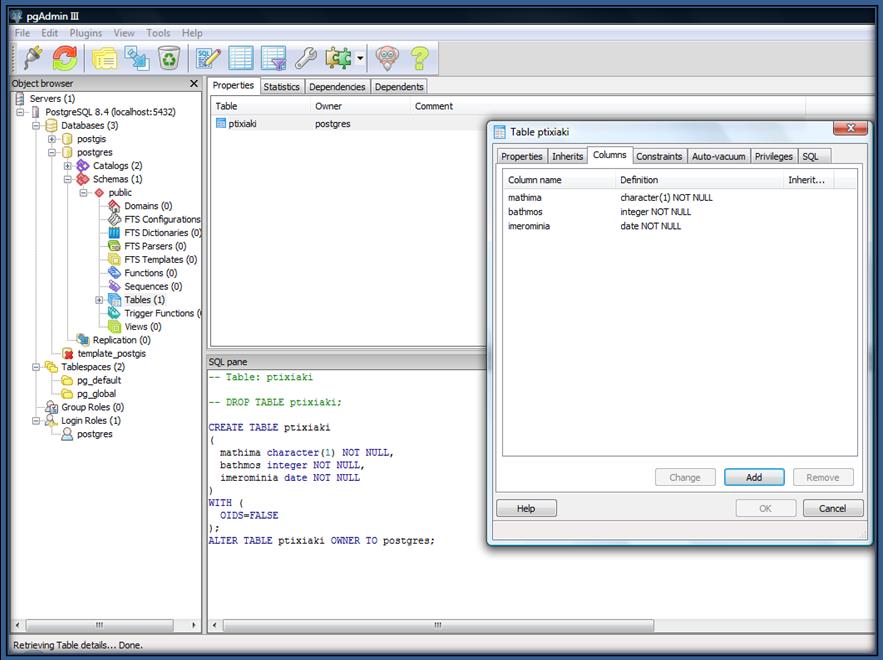Click the connect to server plug icon

pyautogui.click(x=33, y=58)
